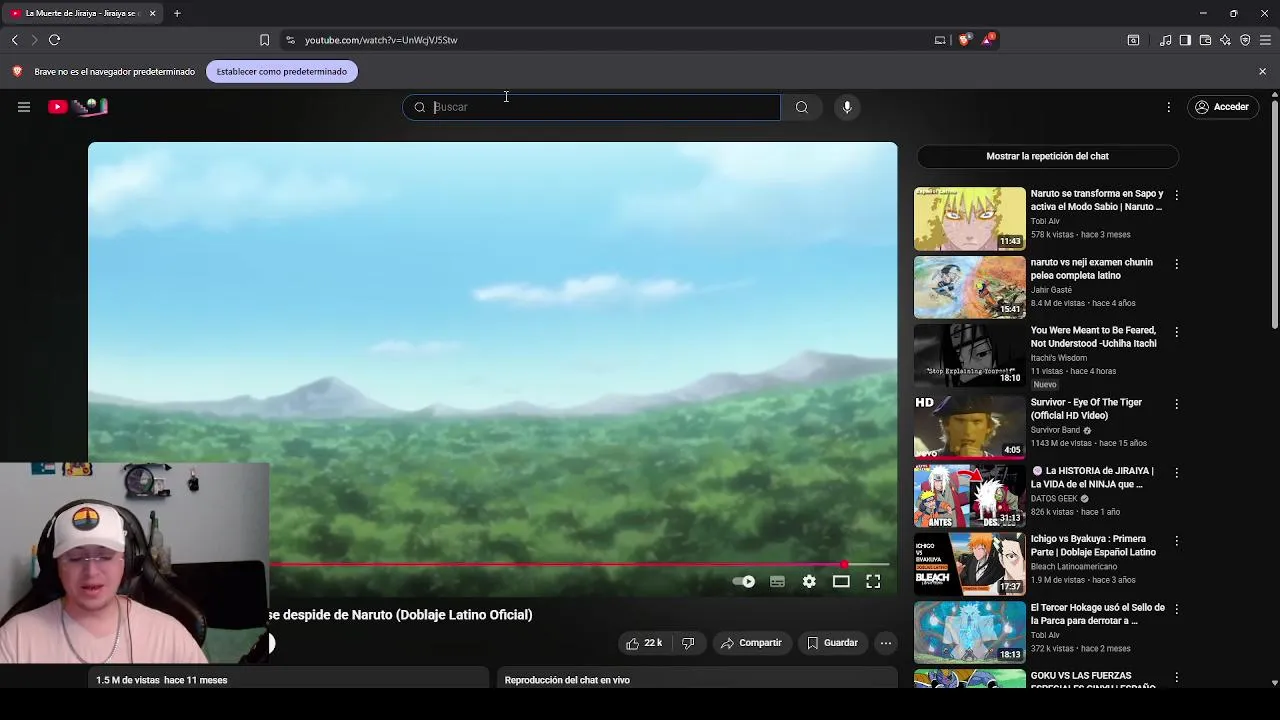Viewport: 1280px width, 720px height.
Task: Open the Survivor Band channel name
Action: pos(1054,430)
